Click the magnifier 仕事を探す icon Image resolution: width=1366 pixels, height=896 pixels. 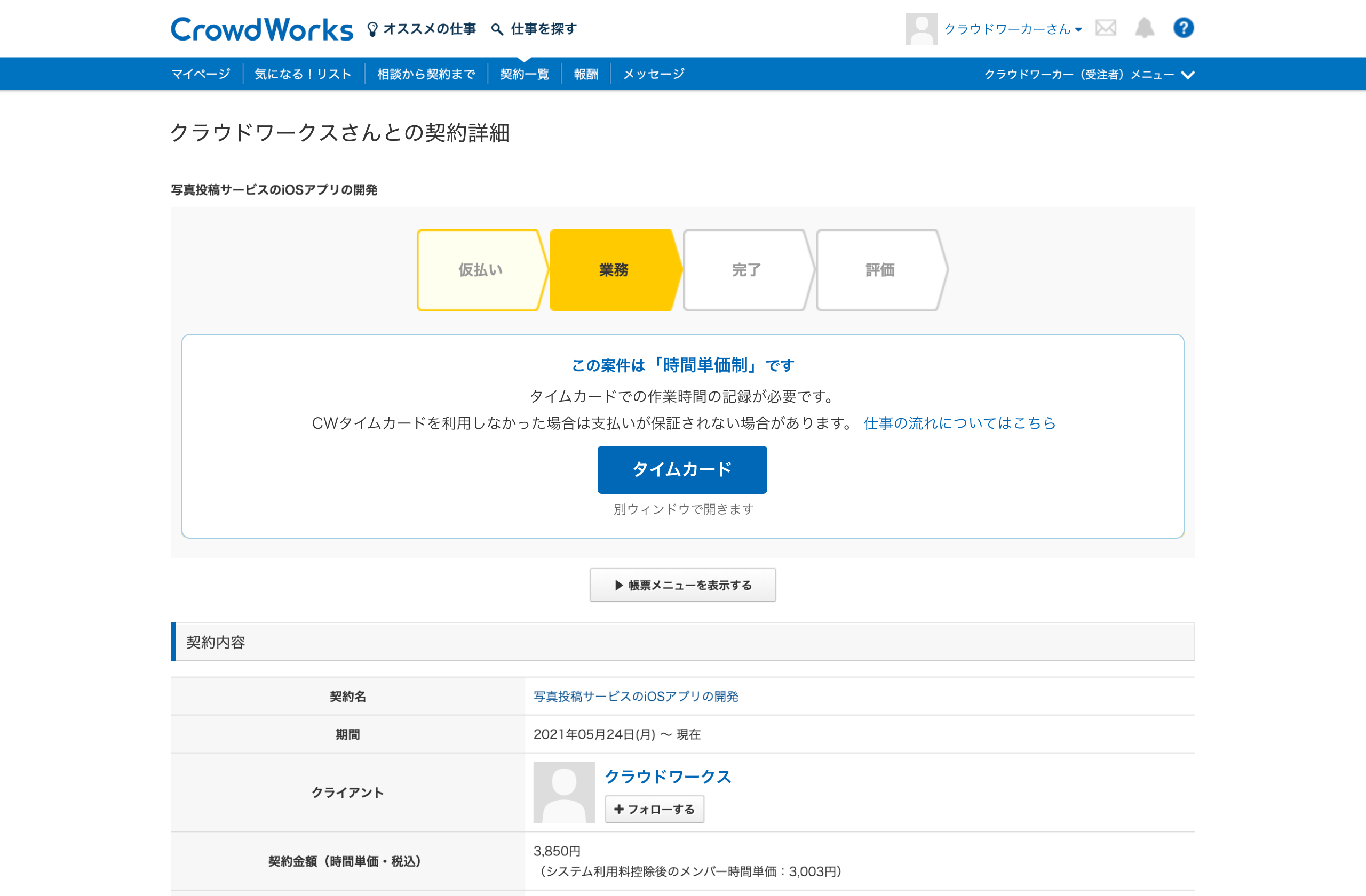(497, 29)
